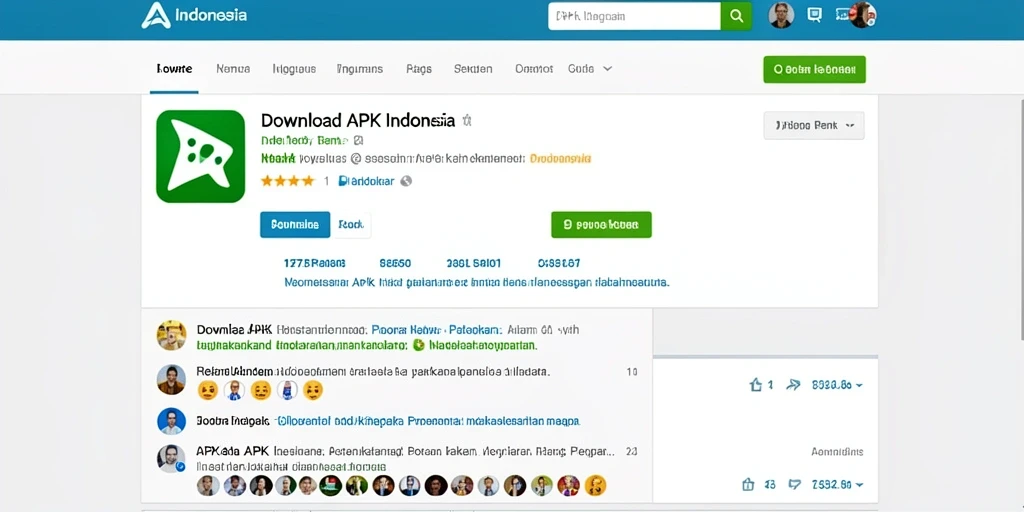The width and height of the screenshot is (1024, 512).
Task: Click the Aomndiins label in right panel
Action: (x=837, y=451)
